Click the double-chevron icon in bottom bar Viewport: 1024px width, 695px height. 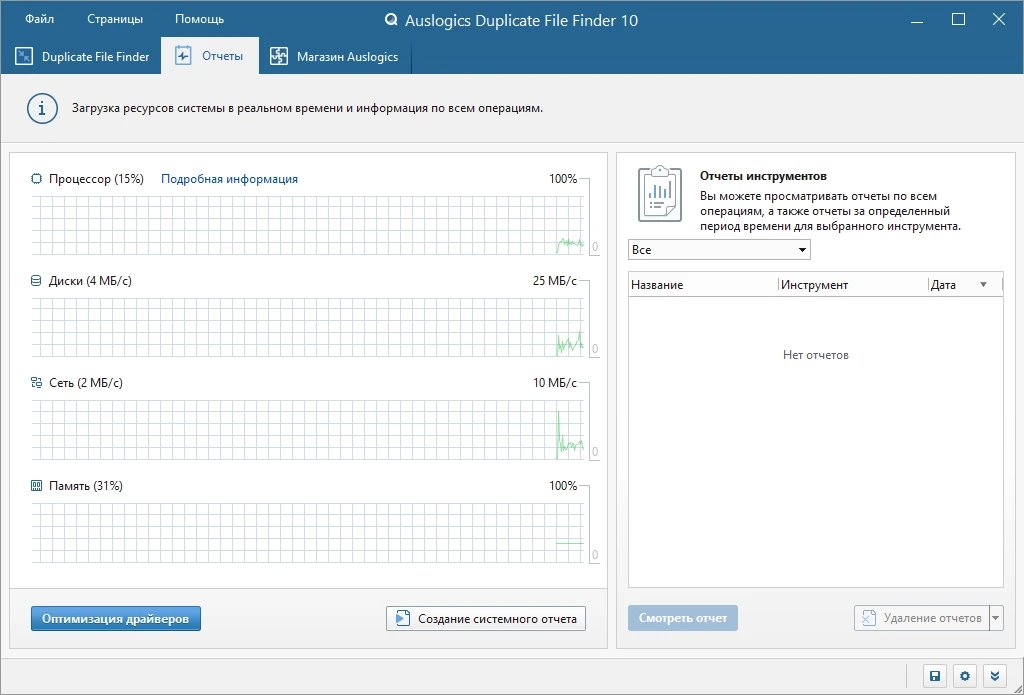[995, 676]
